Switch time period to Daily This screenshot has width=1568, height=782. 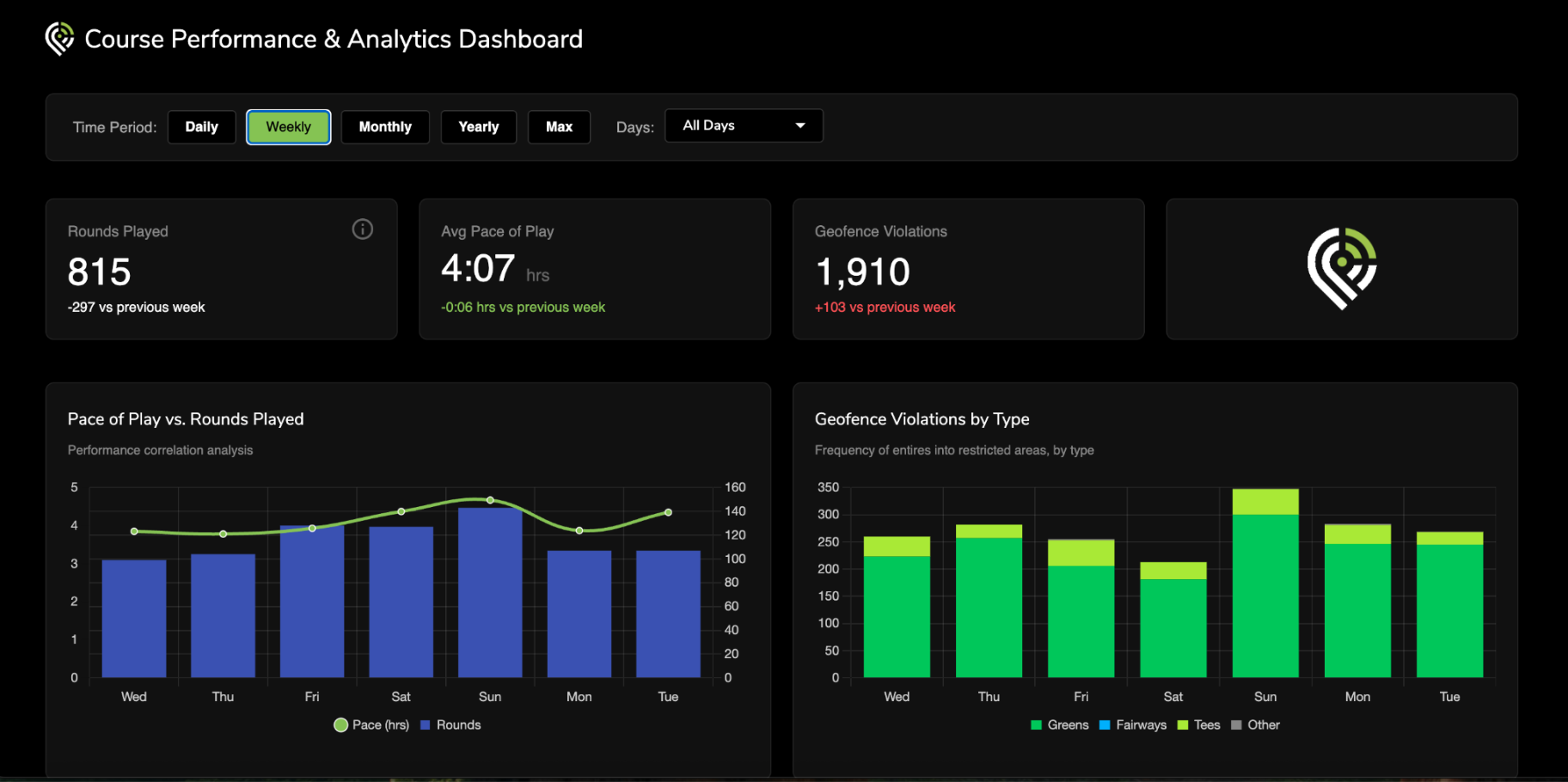point(202,127)
